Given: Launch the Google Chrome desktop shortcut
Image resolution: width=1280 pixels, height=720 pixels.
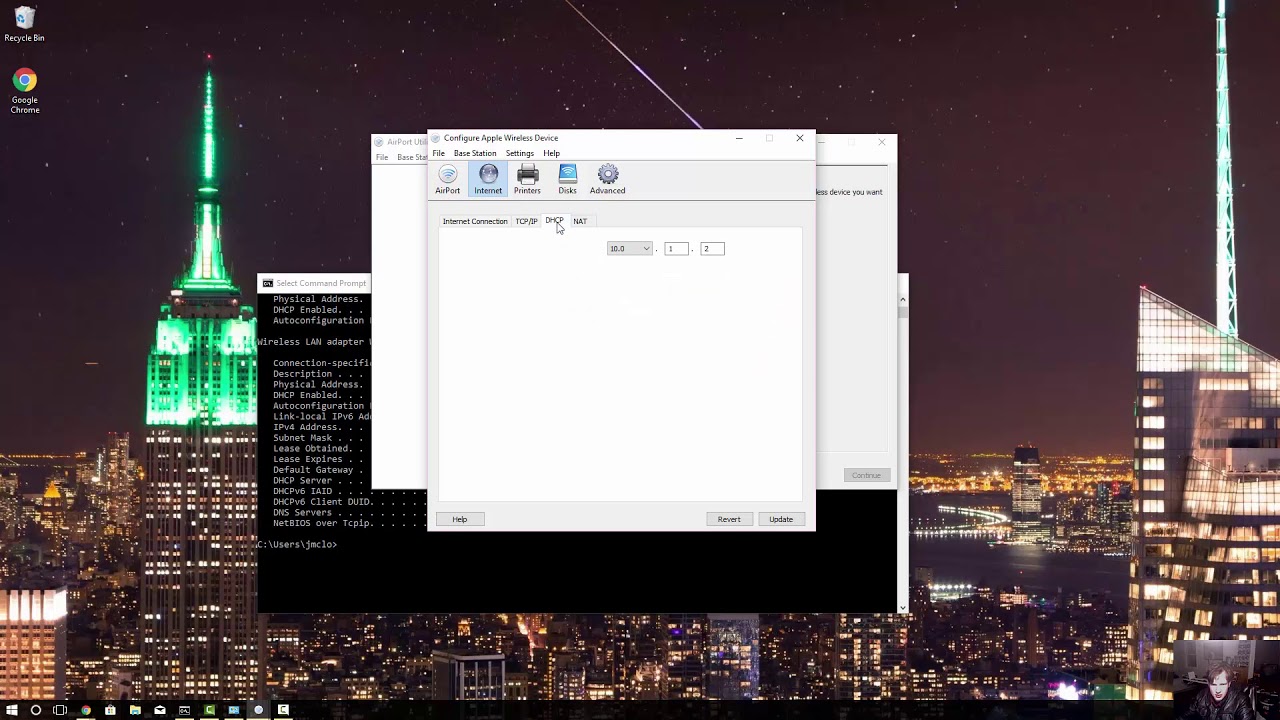Looking at the screenshot, I should tap(25, 91).
